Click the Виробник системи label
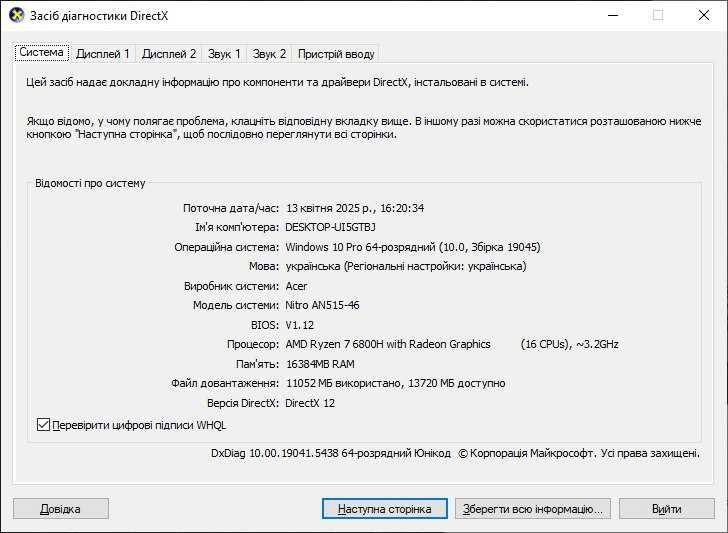 pos(232,286)
